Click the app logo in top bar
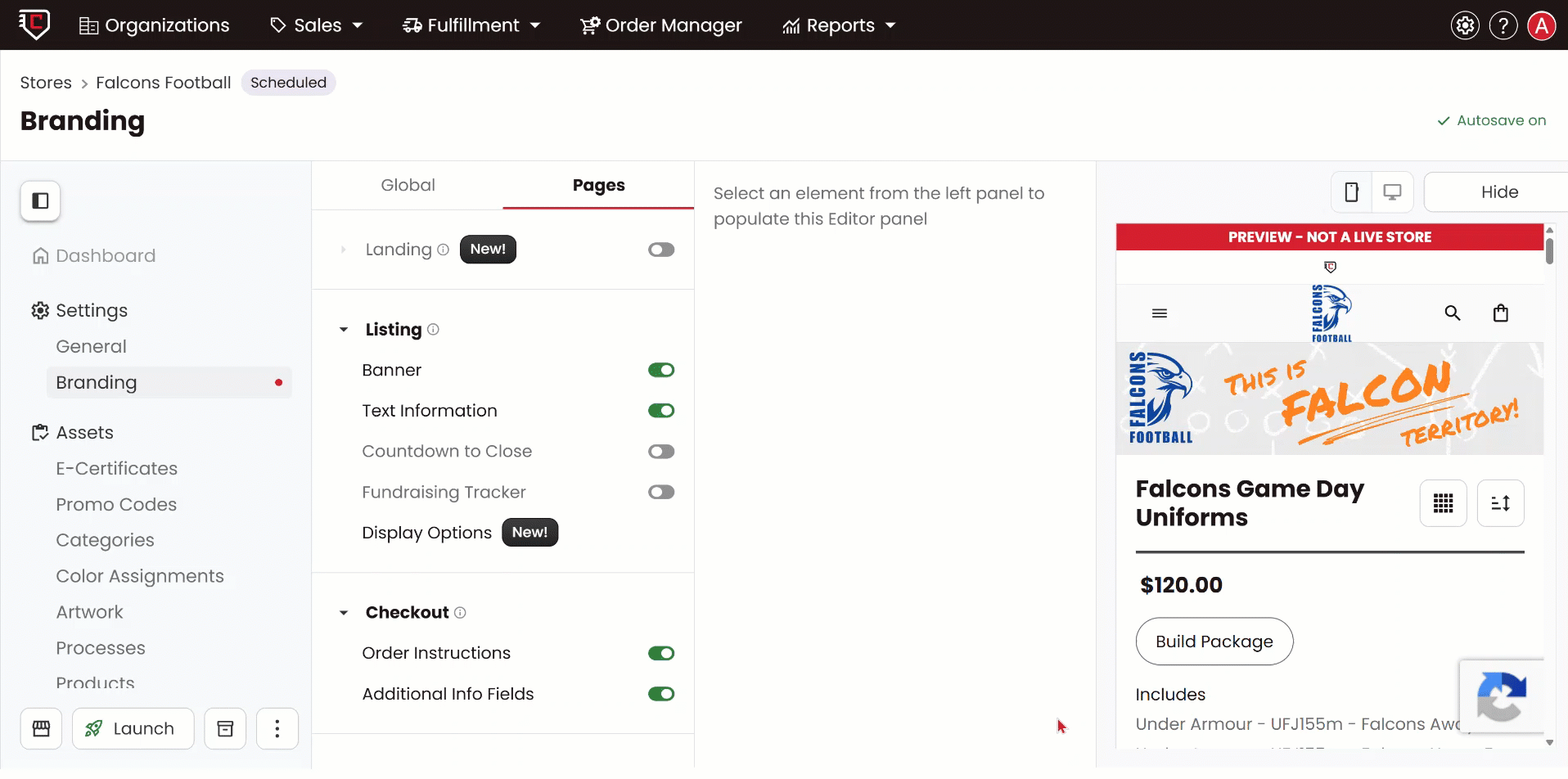Screen dimensions: 1568x779 click(x=34, y=25)
